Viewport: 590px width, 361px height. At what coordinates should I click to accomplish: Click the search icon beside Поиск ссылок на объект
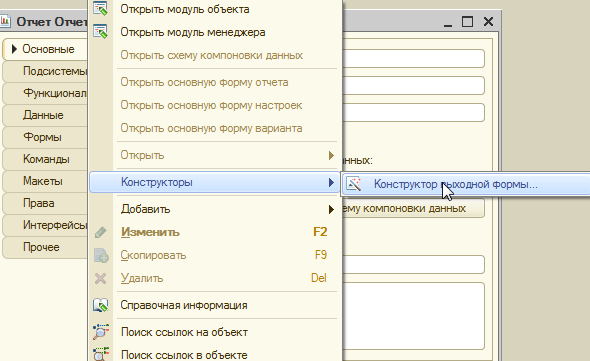tap(101, 332)
